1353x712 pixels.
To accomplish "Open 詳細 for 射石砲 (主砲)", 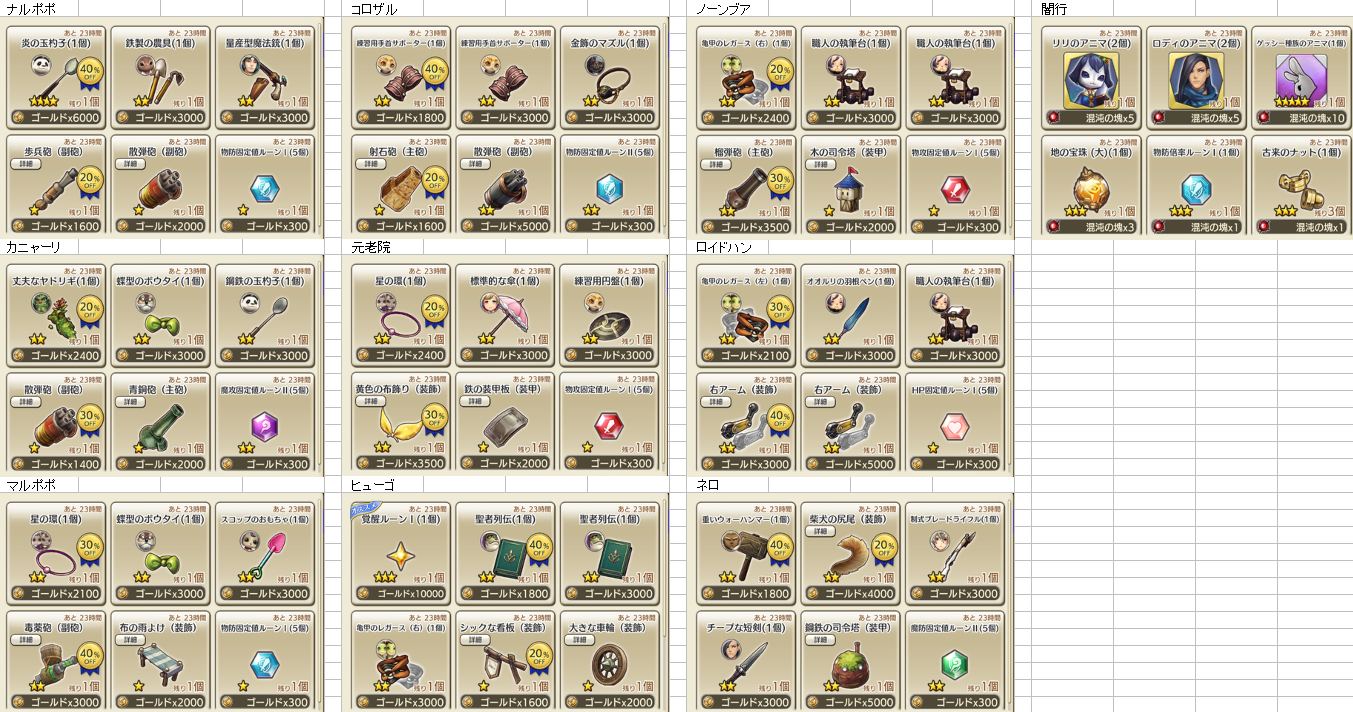I will pyautogui.click(x=372, y=163).
